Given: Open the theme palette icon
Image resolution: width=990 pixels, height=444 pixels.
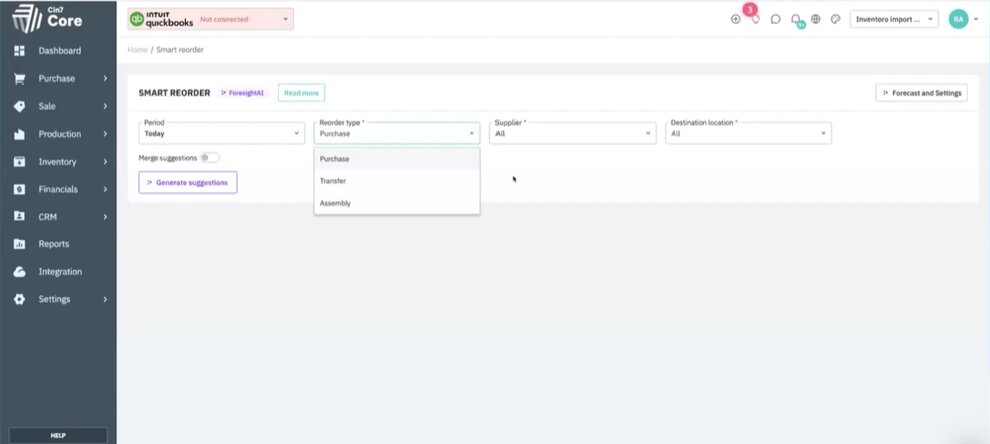Looking at the screenshot, I should (836, 19).
